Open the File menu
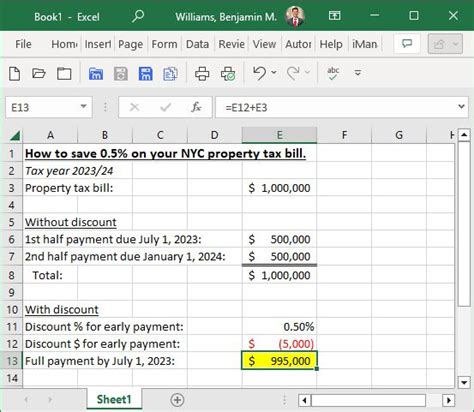The height and width of the screenshot is (412, 474). (23, 44)
